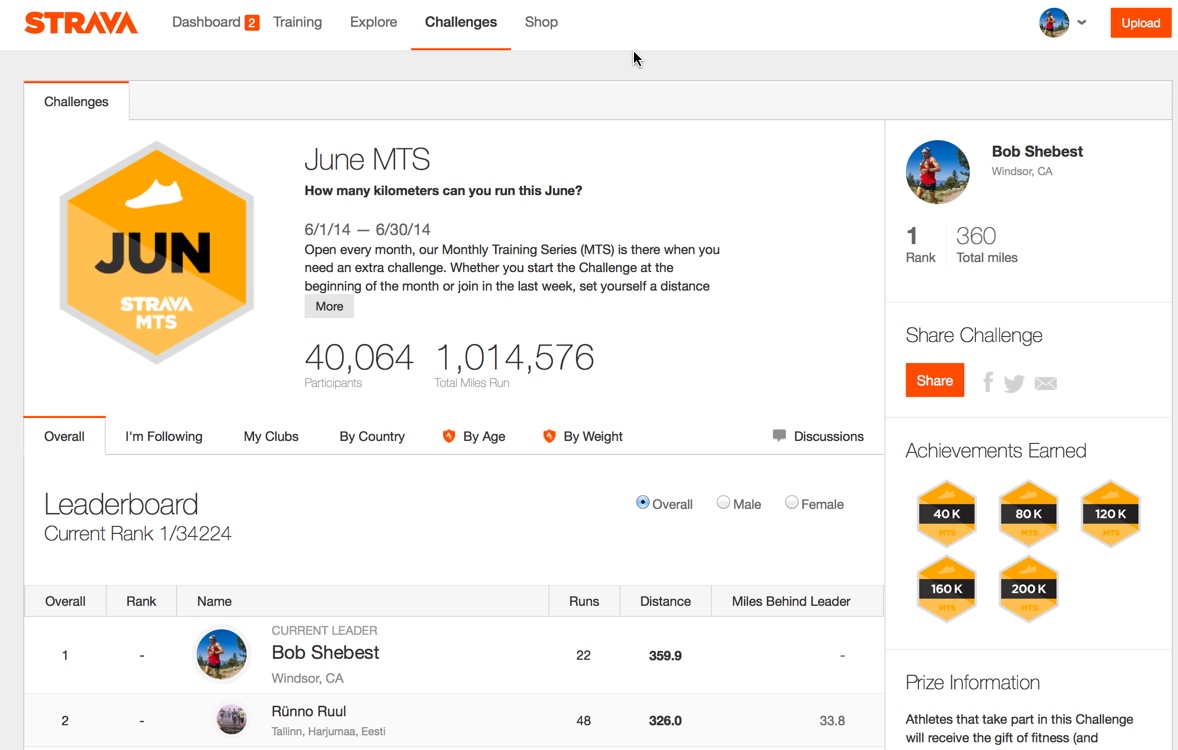Viewport: 1178px width, 750px height.
Task: Open Rünno Ruul's athlete profile
Action: point(309,711)
